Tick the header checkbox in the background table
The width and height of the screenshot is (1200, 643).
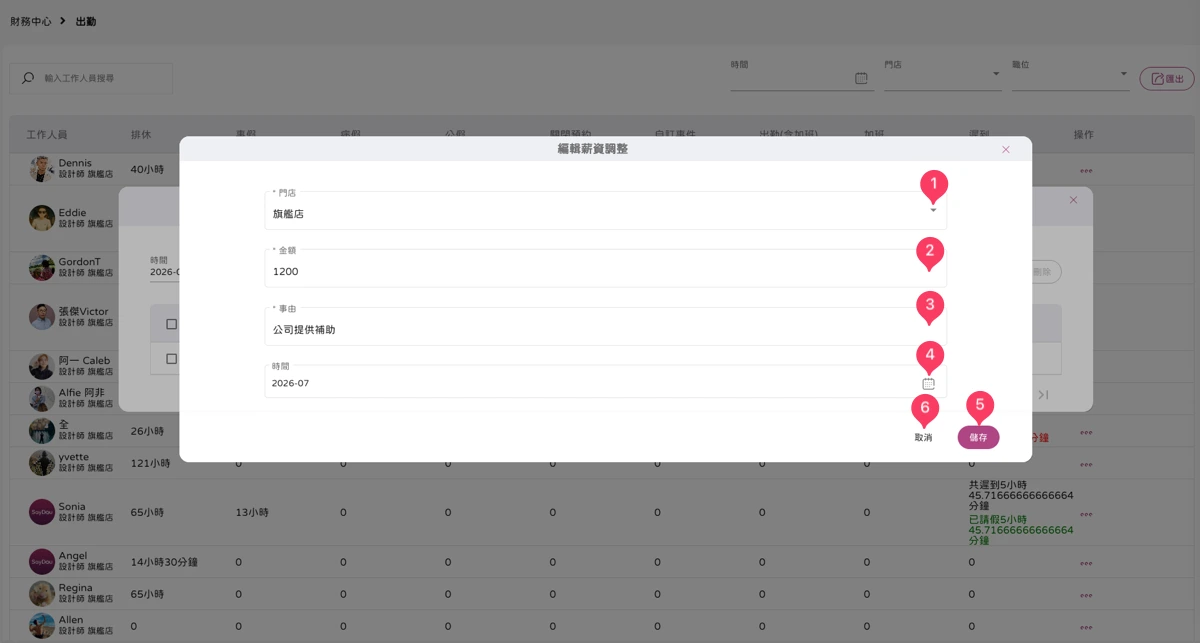[171, 324]
